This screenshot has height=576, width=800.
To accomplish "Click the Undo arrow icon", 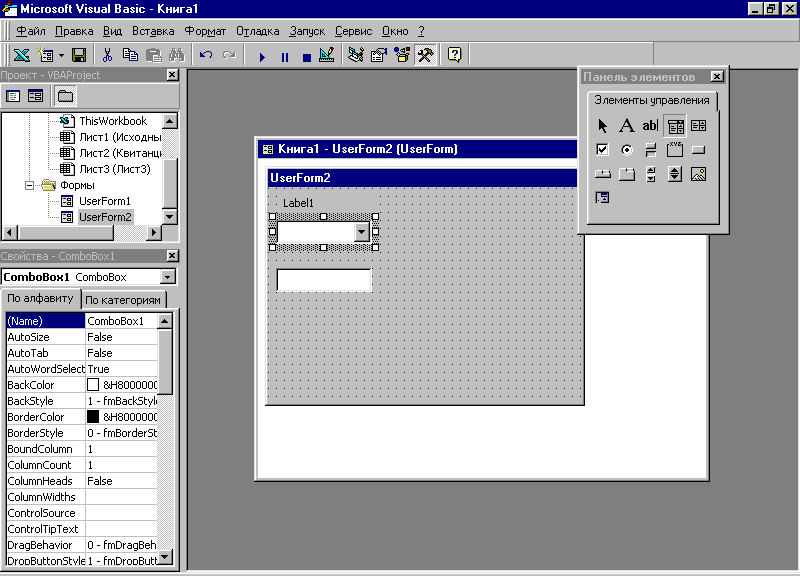I will tap(206, 55).
